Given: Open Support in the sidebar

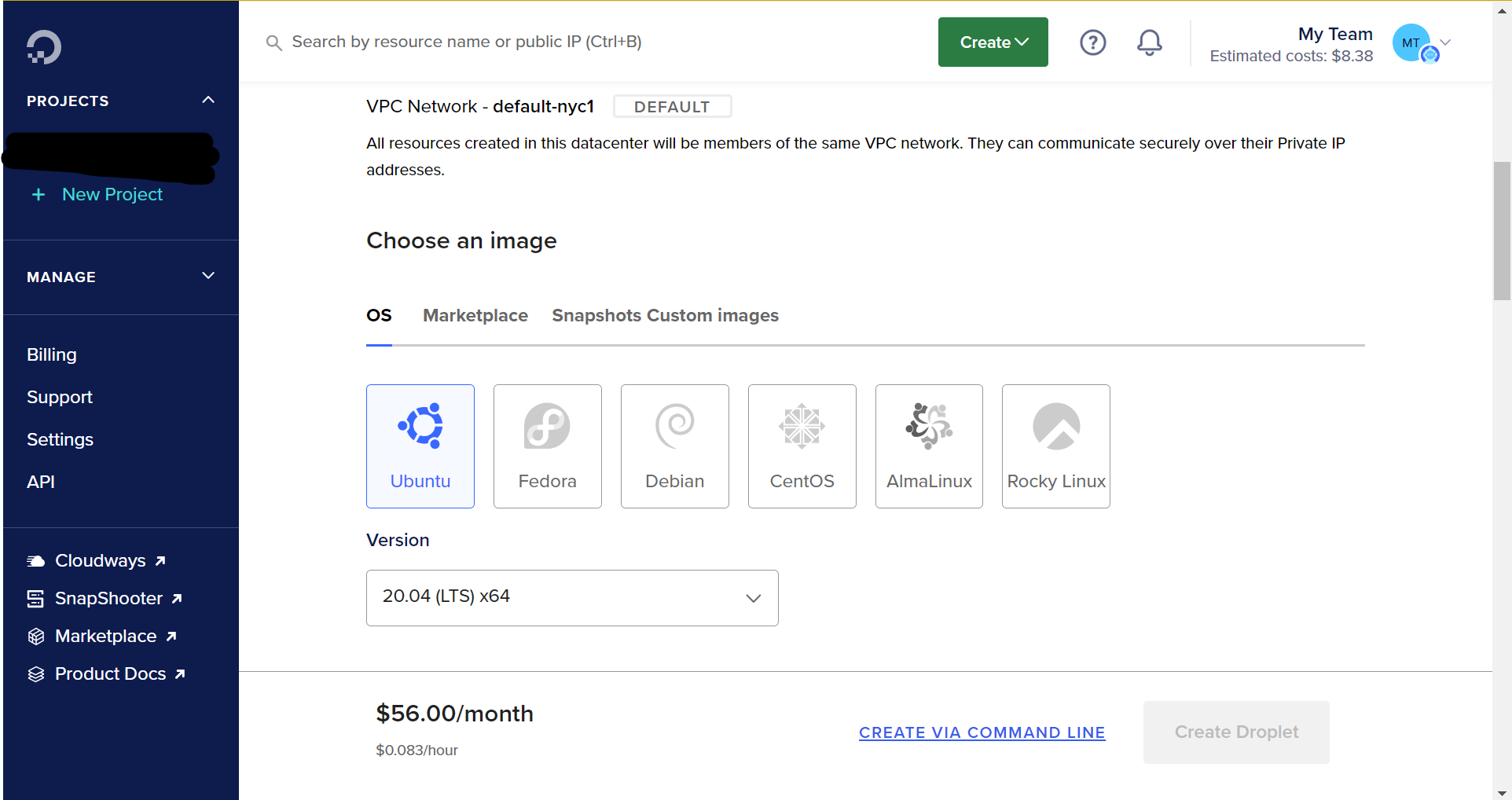Looking at the screenshot, I should tap(60, 398).
